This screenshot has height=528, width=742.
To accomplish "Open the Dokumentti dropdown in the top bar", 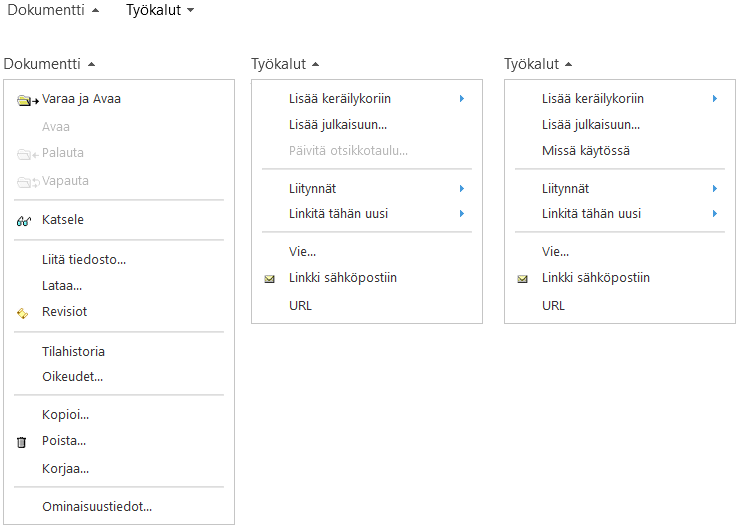I will tap(53, 10).
